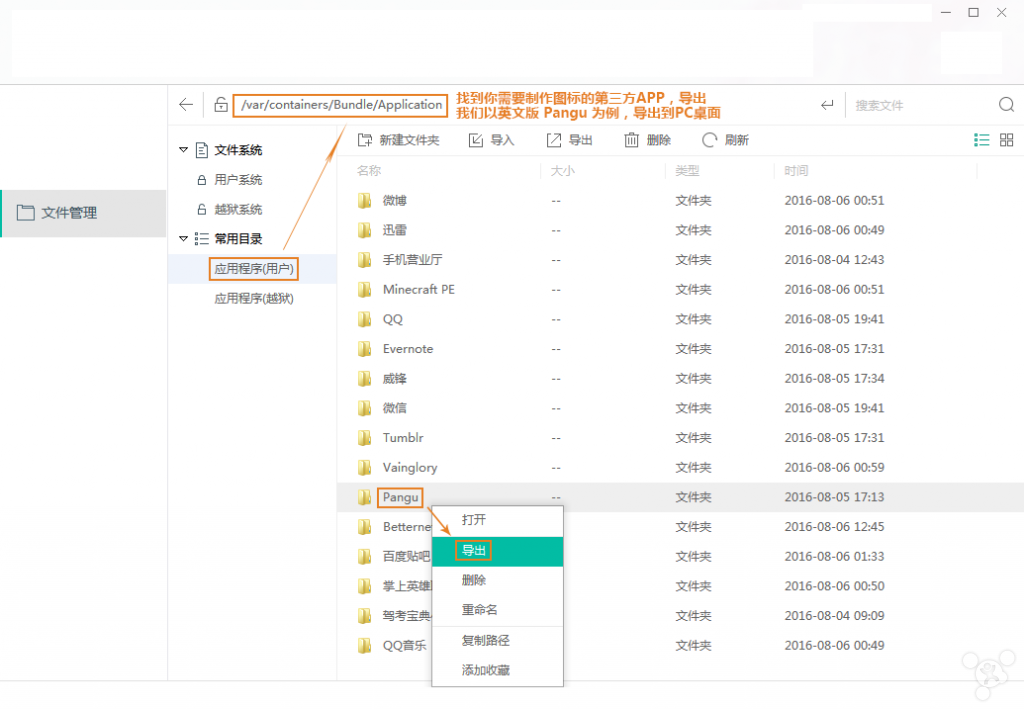Select the Tumblr folder name

click(x=403, y=438)
